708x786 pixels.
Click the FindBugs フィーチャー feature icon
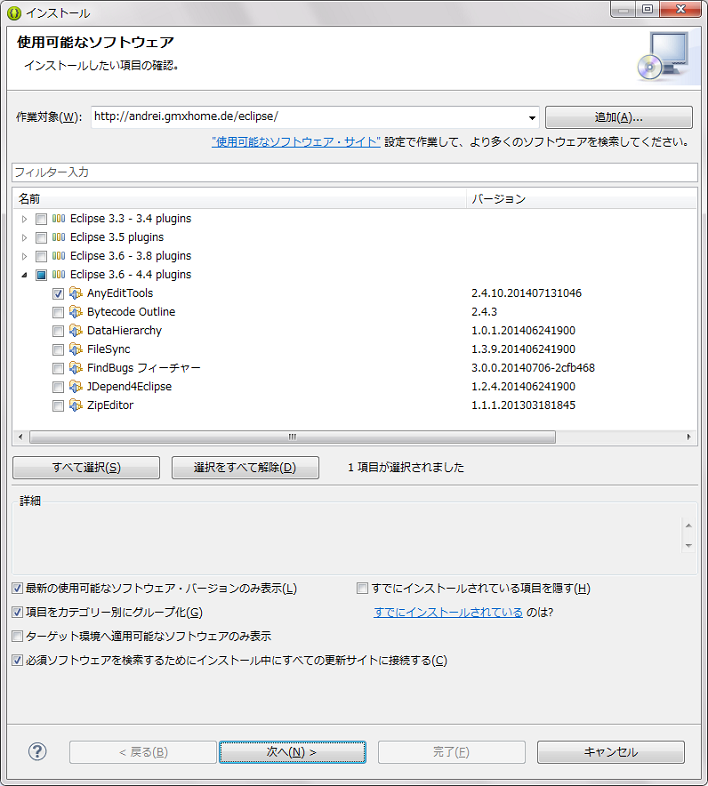point(76,368)
